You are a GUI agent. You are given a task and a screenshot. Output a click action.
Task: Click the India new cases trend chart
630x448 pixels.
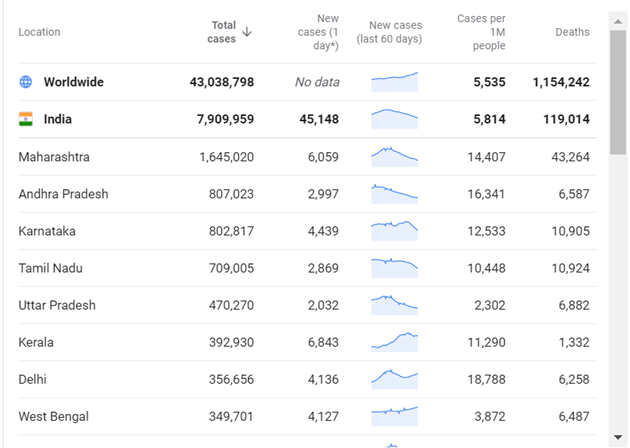394,119
